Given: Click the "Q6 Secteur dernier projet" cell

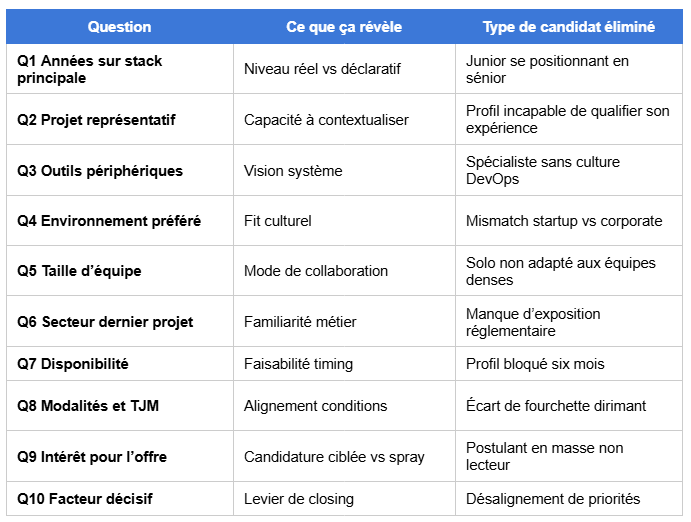Looking at the screenshot, I should pyautogui.click(x=119, y=322).
